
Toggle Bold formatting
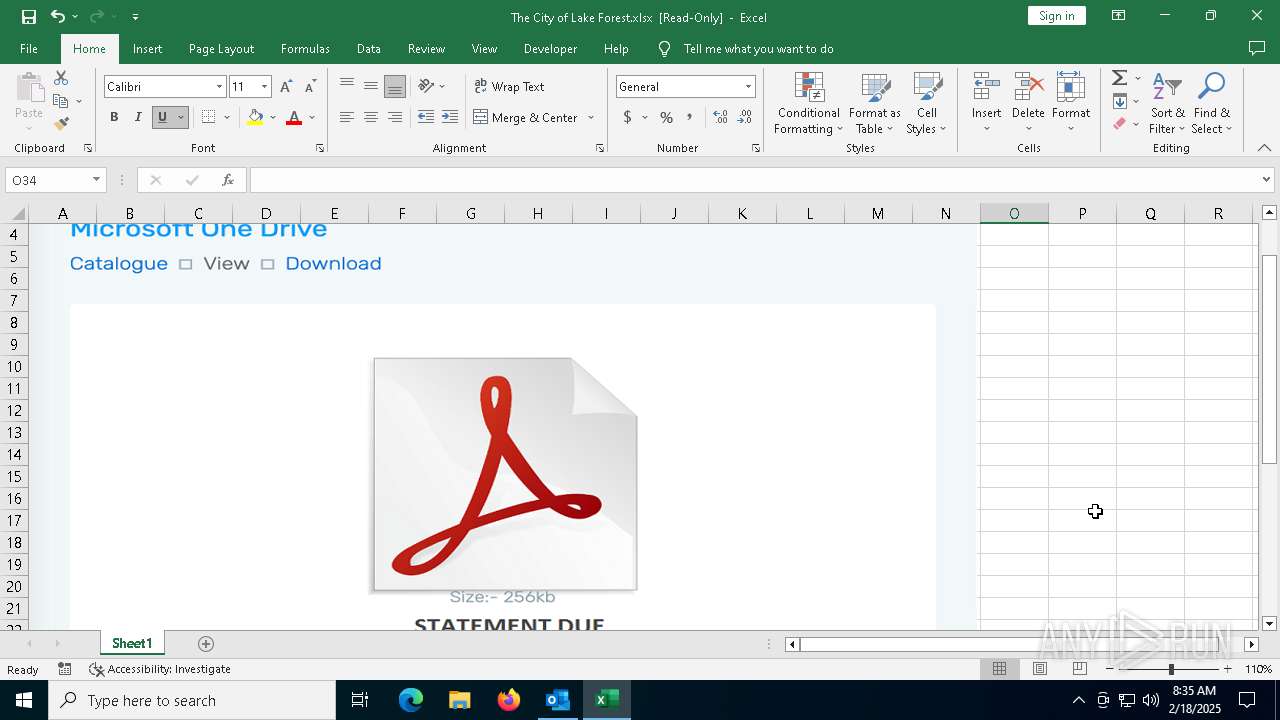[114, 117]
